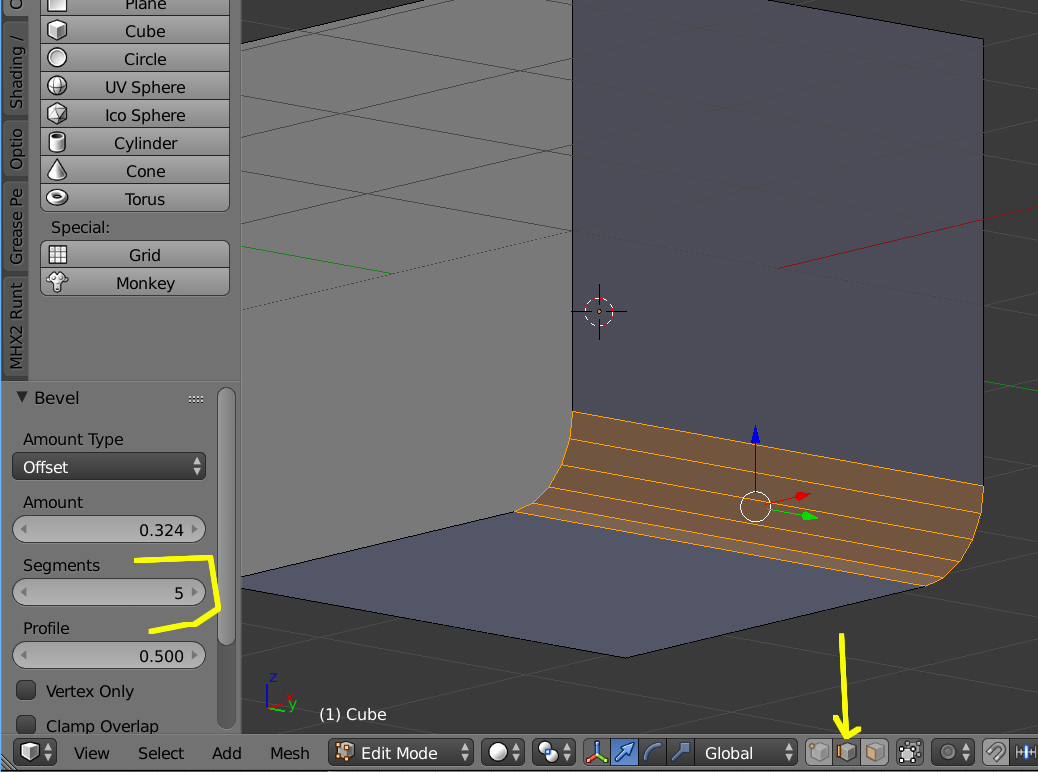Toggle limit selection to visible
This screenshot has width=1038, height=772.
click(x=910, y=752)
